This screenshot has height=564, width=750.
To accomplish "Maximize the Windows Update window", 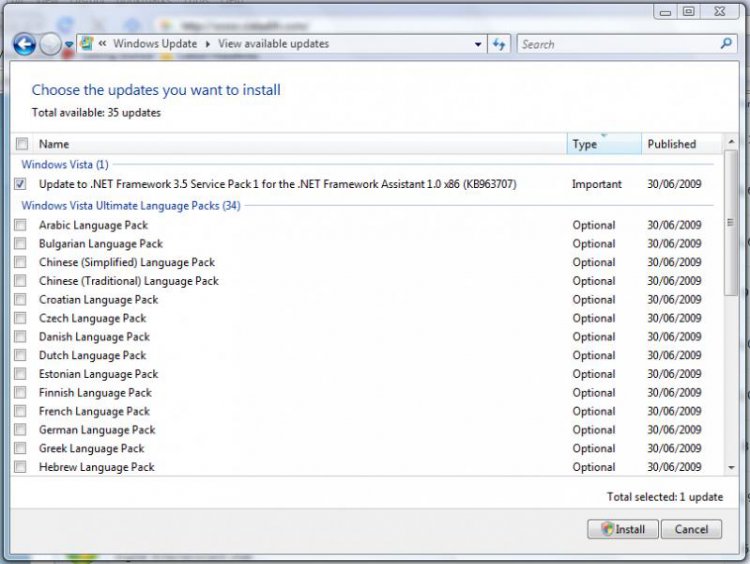I will [x=688, y=11].
